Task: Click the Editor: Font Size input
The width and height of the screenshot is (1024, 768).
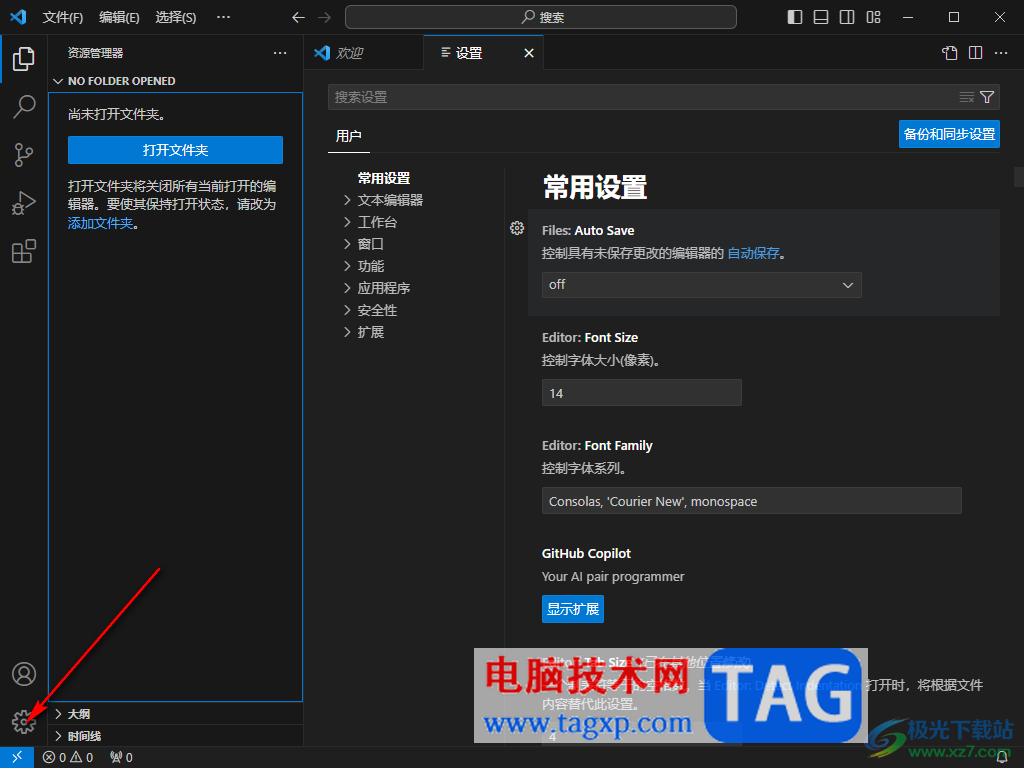Action: click(641, 393)
